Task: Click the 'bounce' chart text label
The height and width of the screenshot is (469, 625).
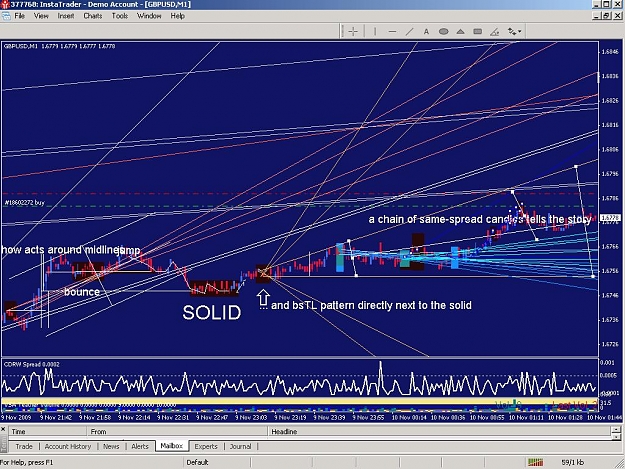Action: coord(82,292)
